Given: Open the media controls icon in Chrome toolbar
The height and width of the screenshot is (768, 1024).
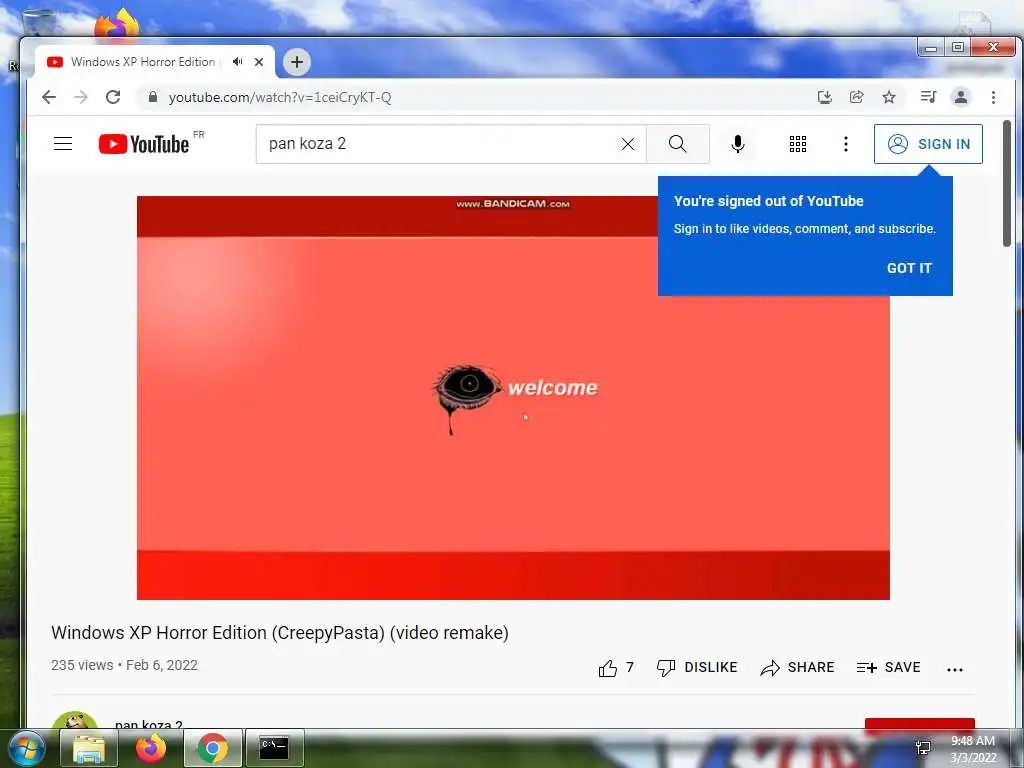Looking at the screenshot, I should pyautogui.click(x=928, y=97).
